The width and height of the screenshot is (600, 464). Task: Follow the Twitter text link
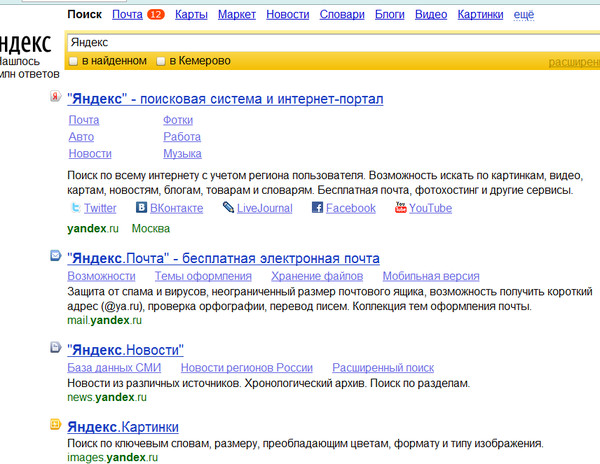coord(100,208)
